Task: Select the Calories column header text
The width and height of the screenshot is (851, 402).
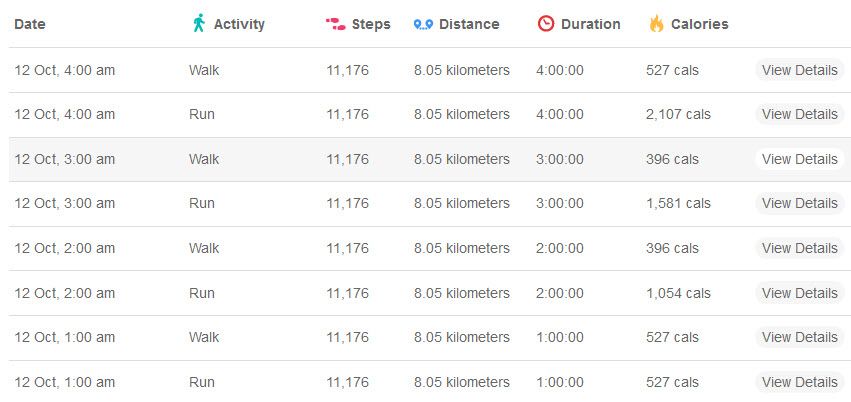Action: [x=700, y=24]
